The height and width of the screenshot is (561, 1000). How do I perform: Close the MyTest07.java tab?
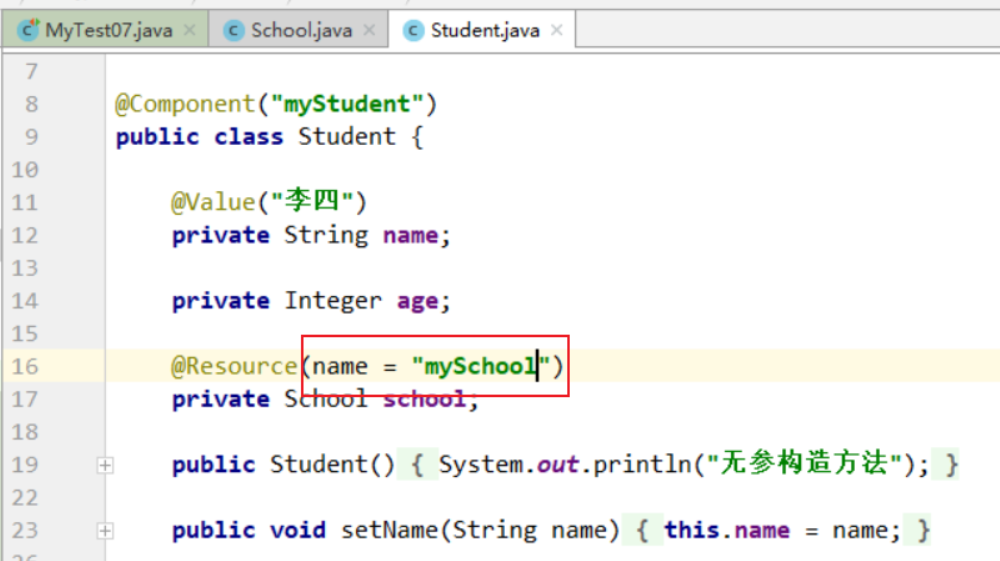tap(189, 30)
